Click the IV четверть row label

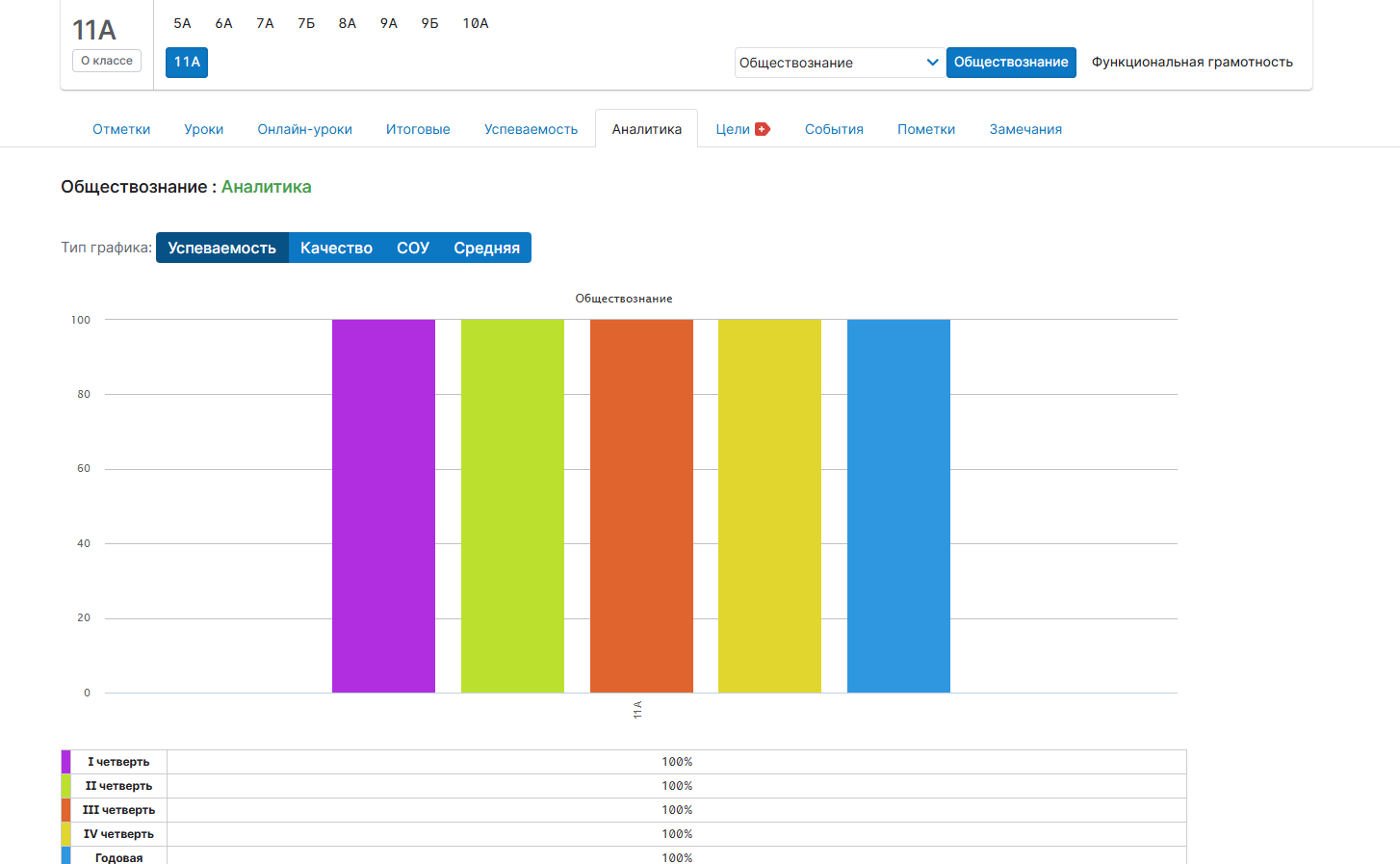(x=118, y=834)
